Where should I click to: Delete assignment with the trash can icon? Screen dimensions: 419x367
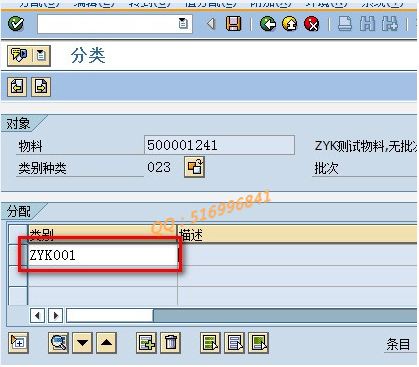click(170, 343)
